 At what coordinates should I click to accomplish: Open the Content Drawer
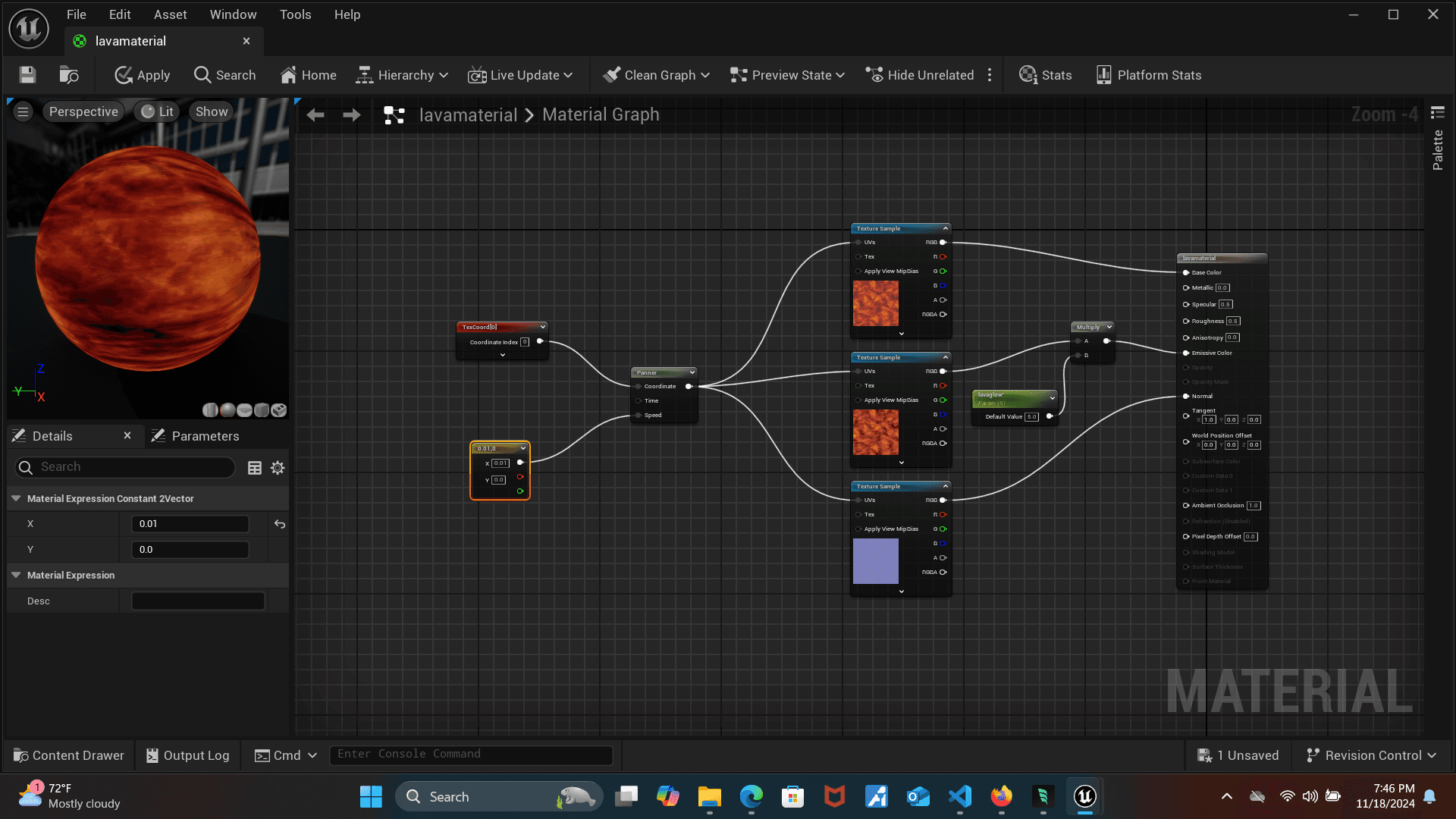click(69, 755)
